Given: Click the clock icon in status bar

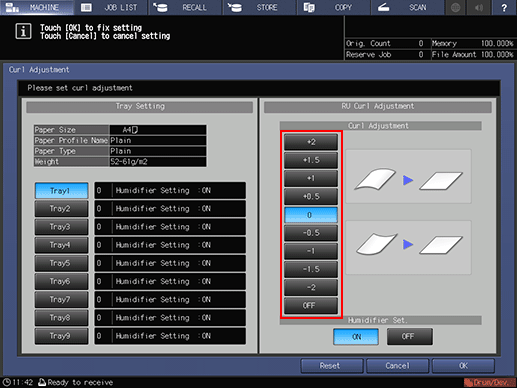Looking at the screenshot, I should 7,382.
